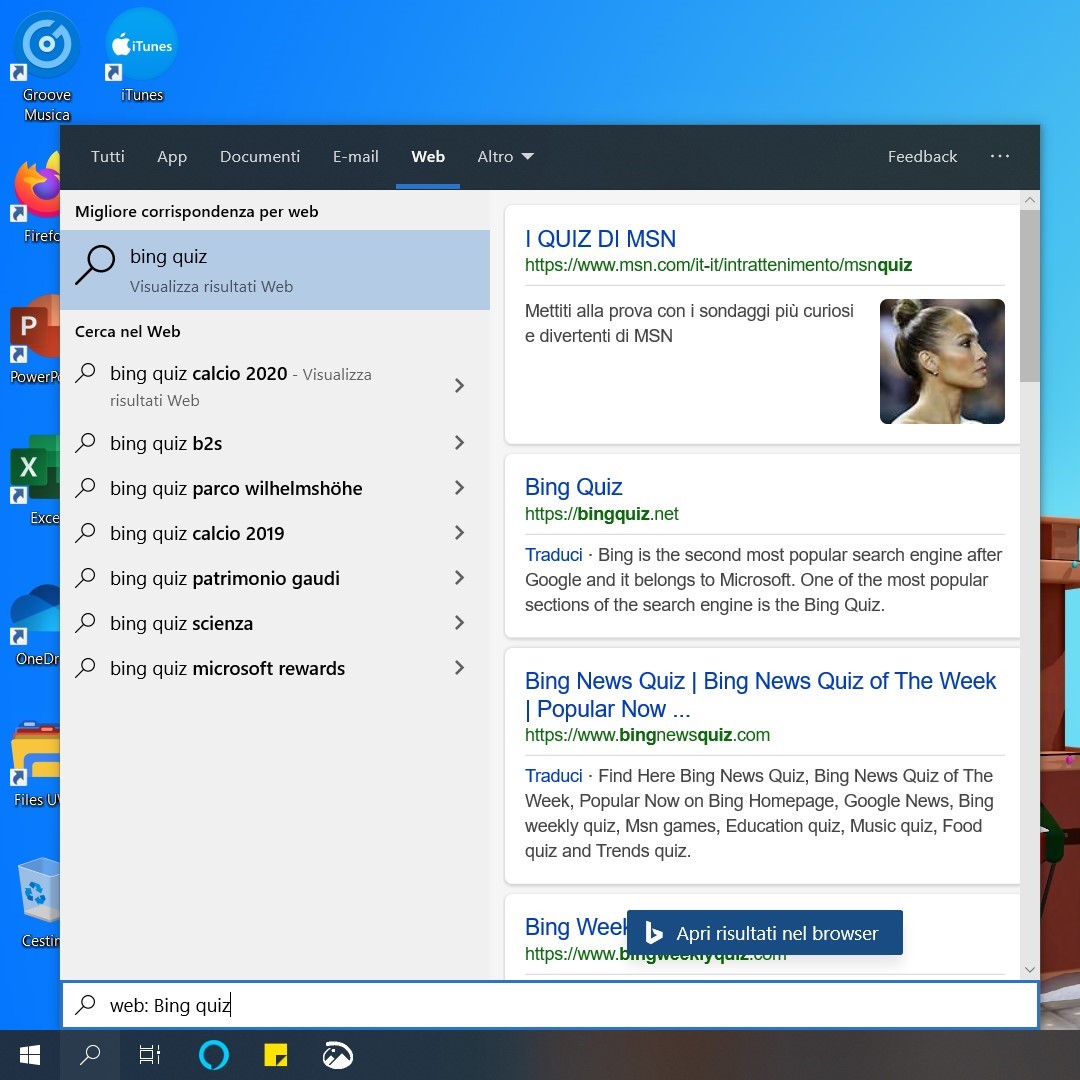Click the Windows Start button
Image resolution: width=1080 pixels, height=1080 pixels.
point(30,1055)
